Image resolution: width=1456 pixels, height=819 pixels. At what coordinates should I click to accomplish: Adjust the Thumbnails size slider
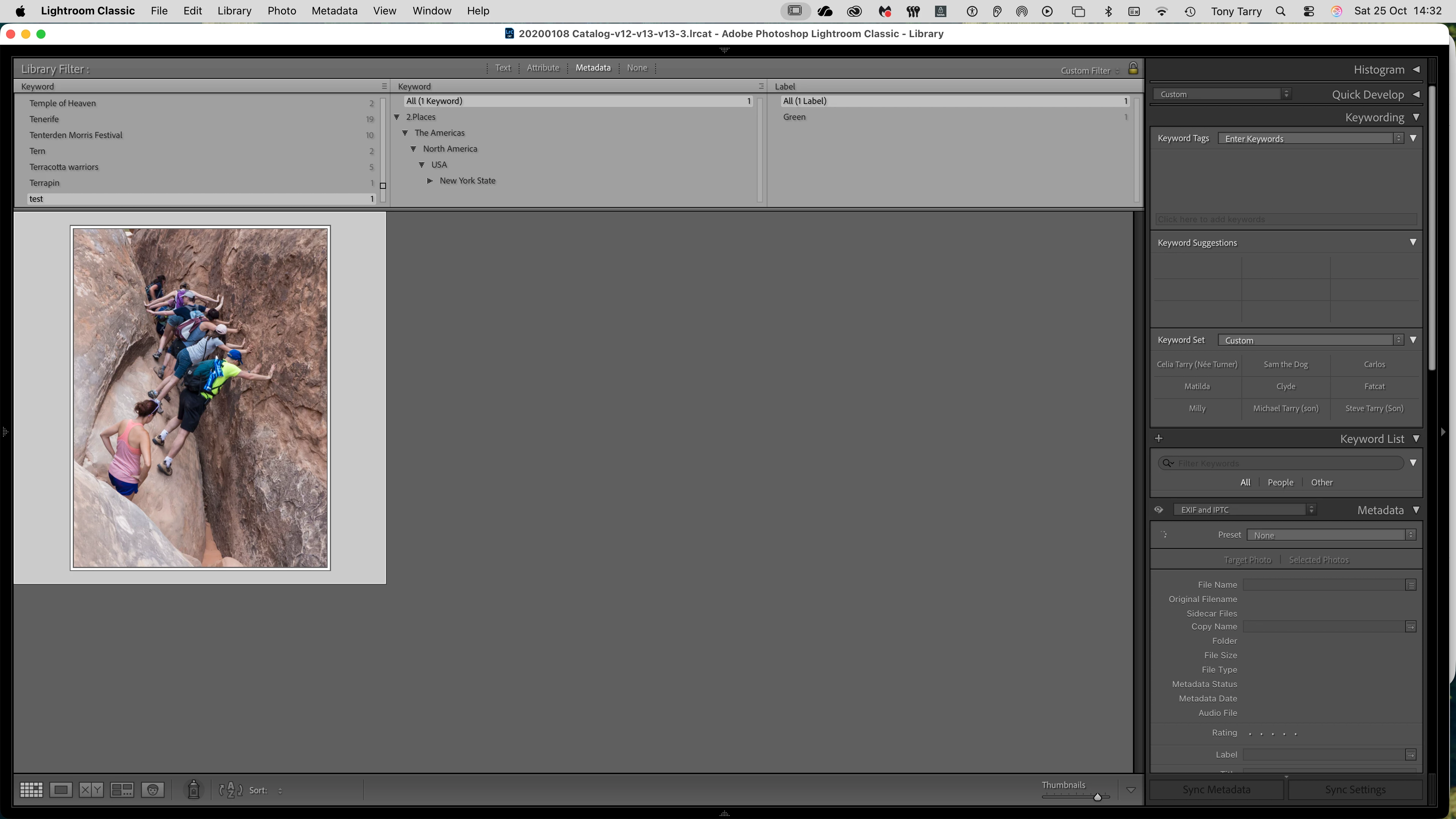pos(1097,797)
